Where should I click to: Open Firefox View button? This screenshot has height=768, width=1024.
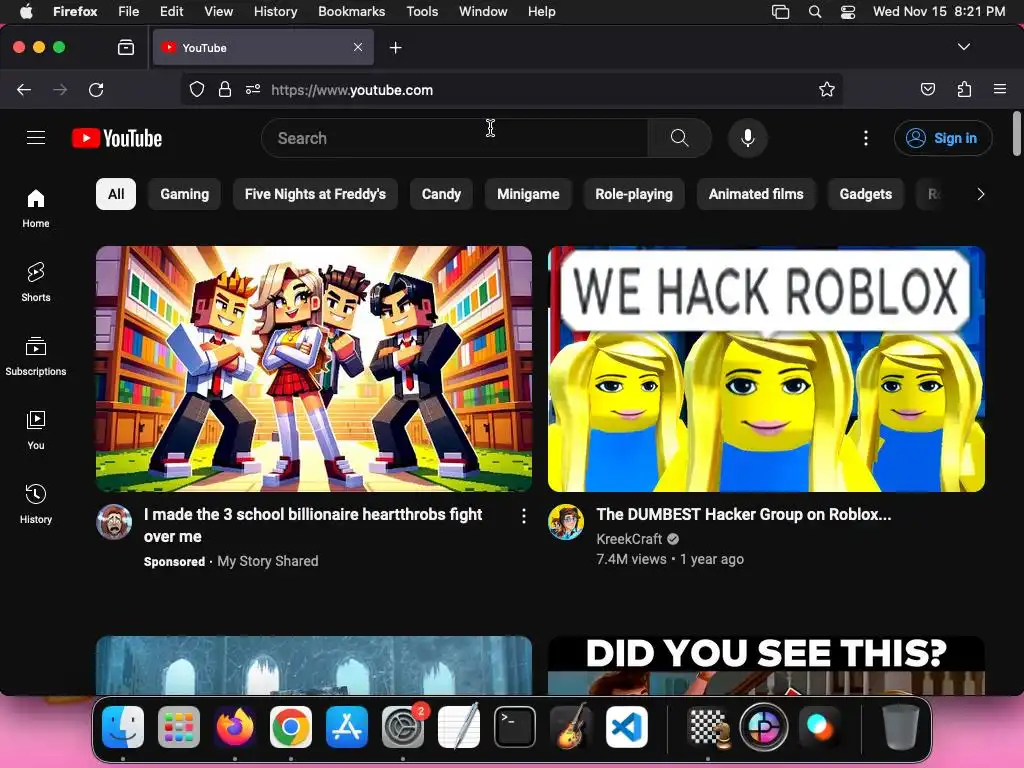pos(126,47)
